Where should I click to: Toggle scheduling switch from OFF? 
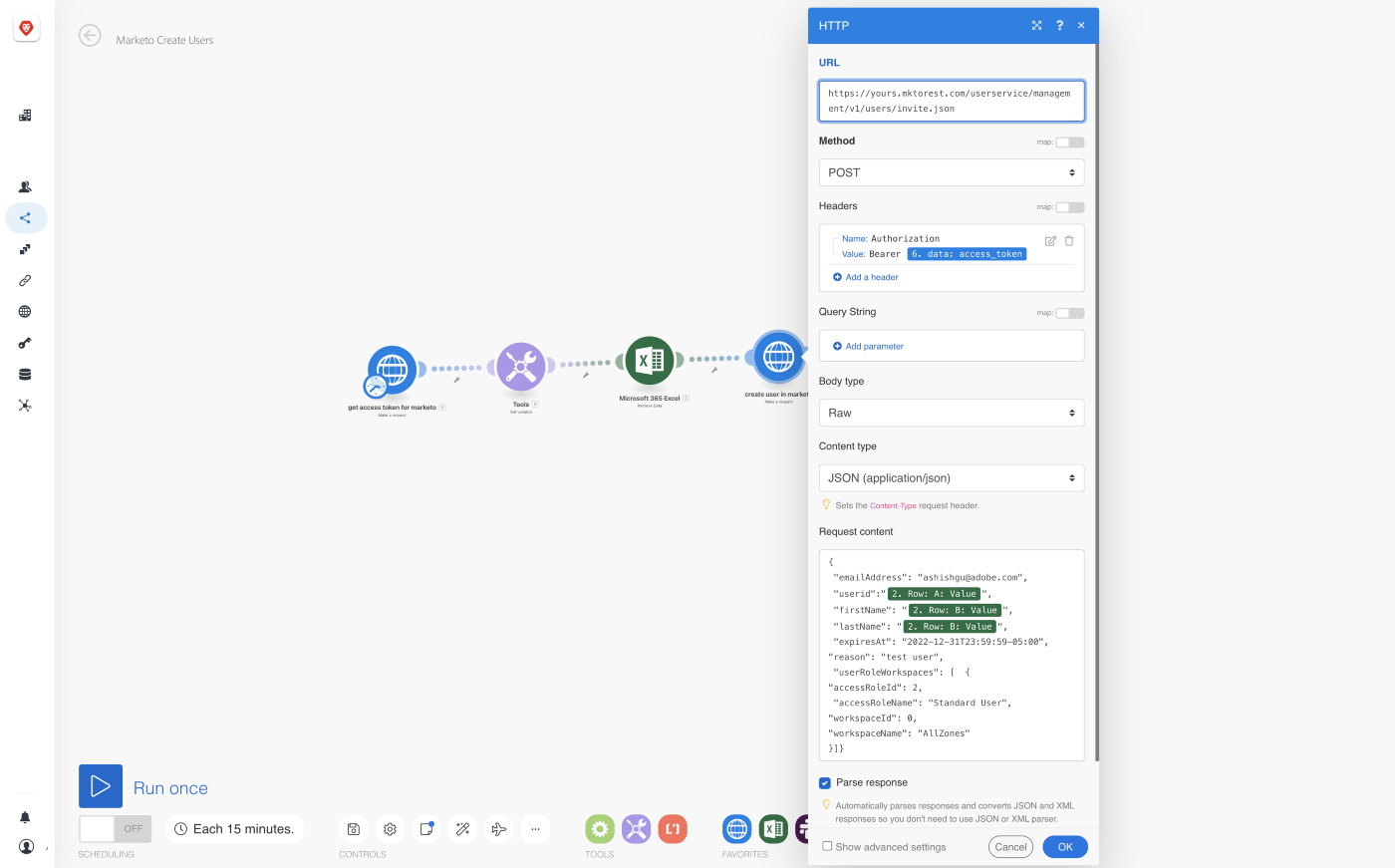click(x=115, y=829)
